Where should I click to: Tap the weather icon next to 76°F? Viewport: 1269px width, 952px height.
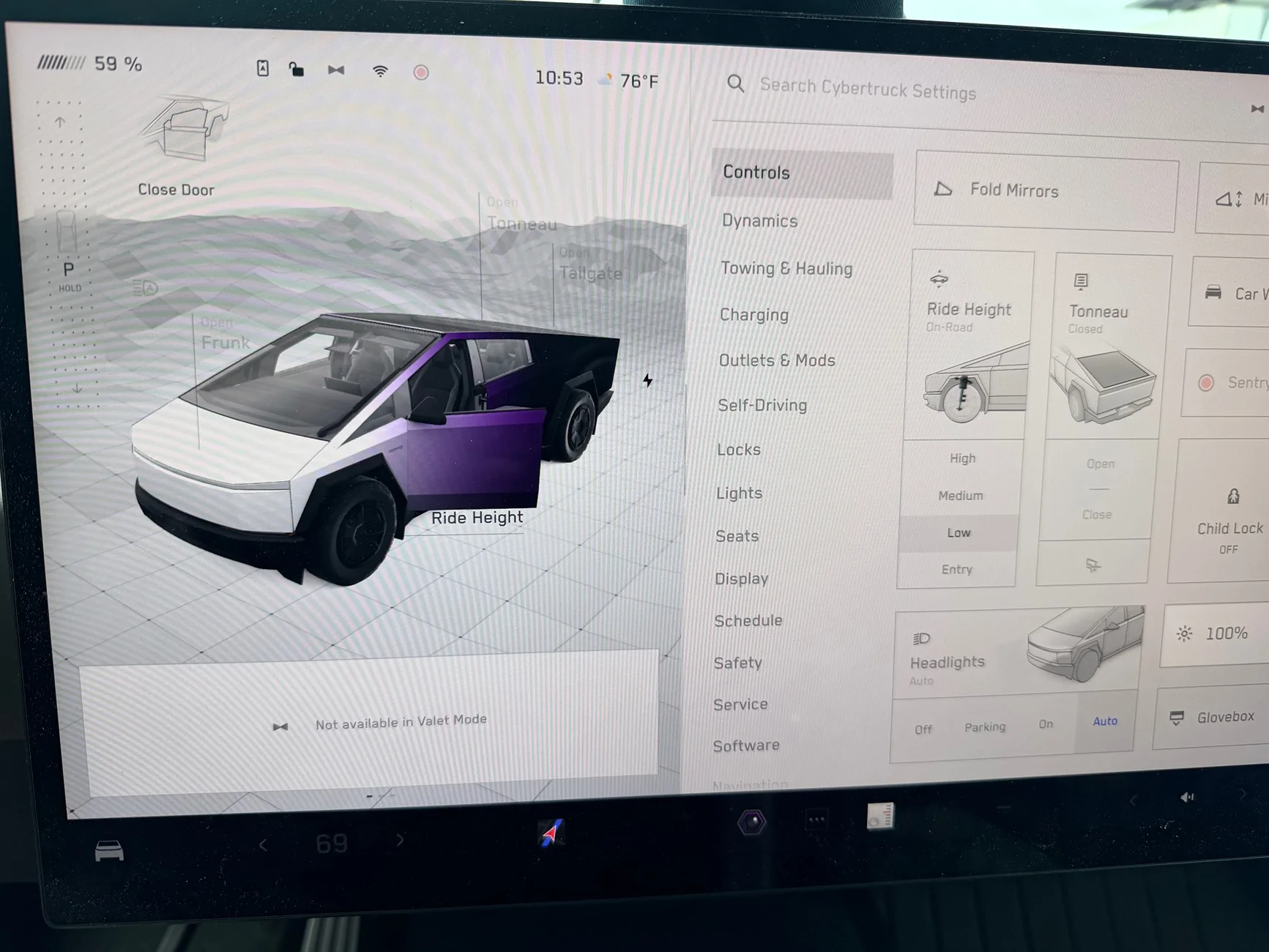(x=604, y=79)
